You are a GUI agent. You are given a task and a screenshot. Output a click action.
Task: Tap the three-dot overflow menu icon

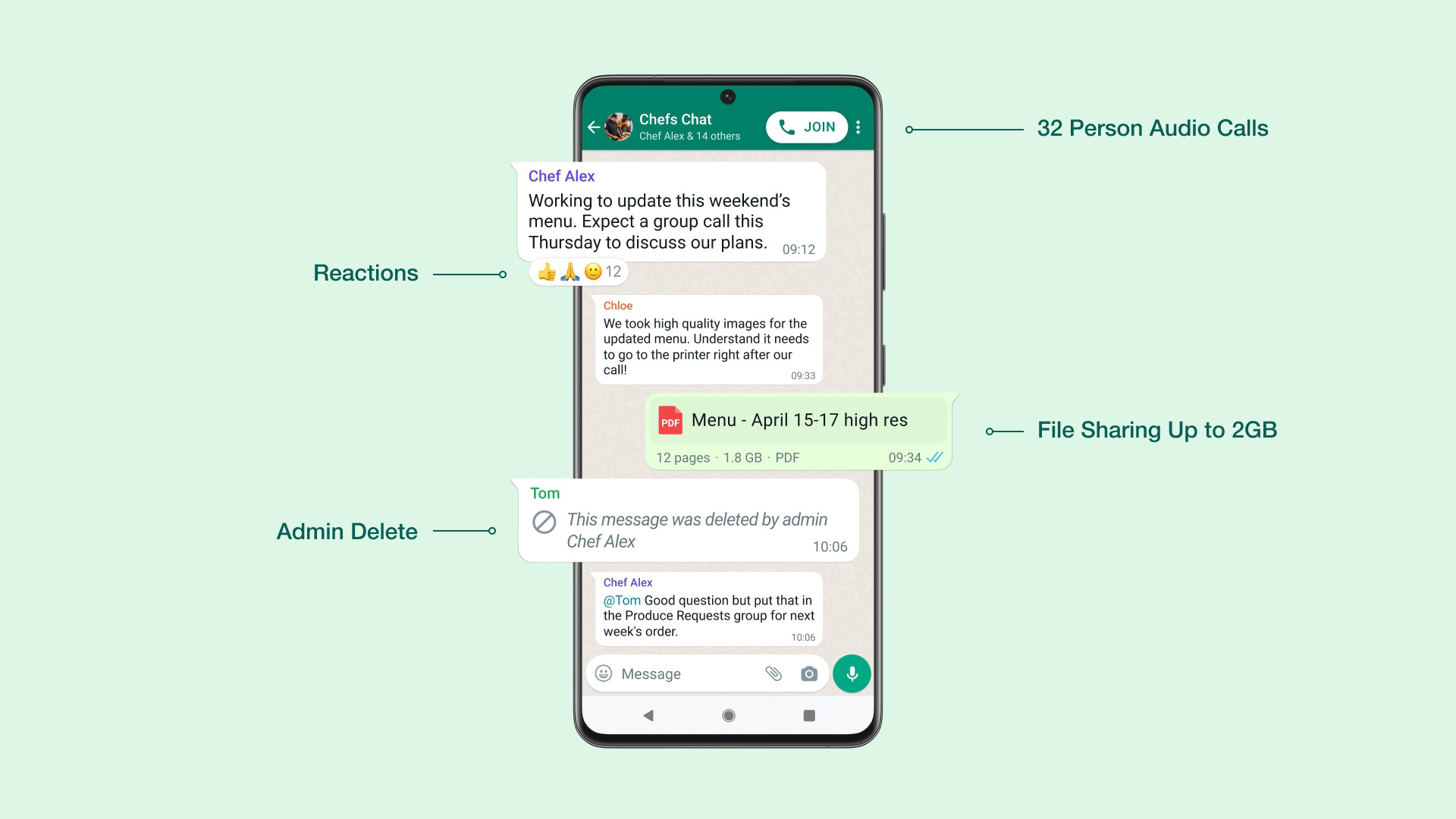pos(857,127)
